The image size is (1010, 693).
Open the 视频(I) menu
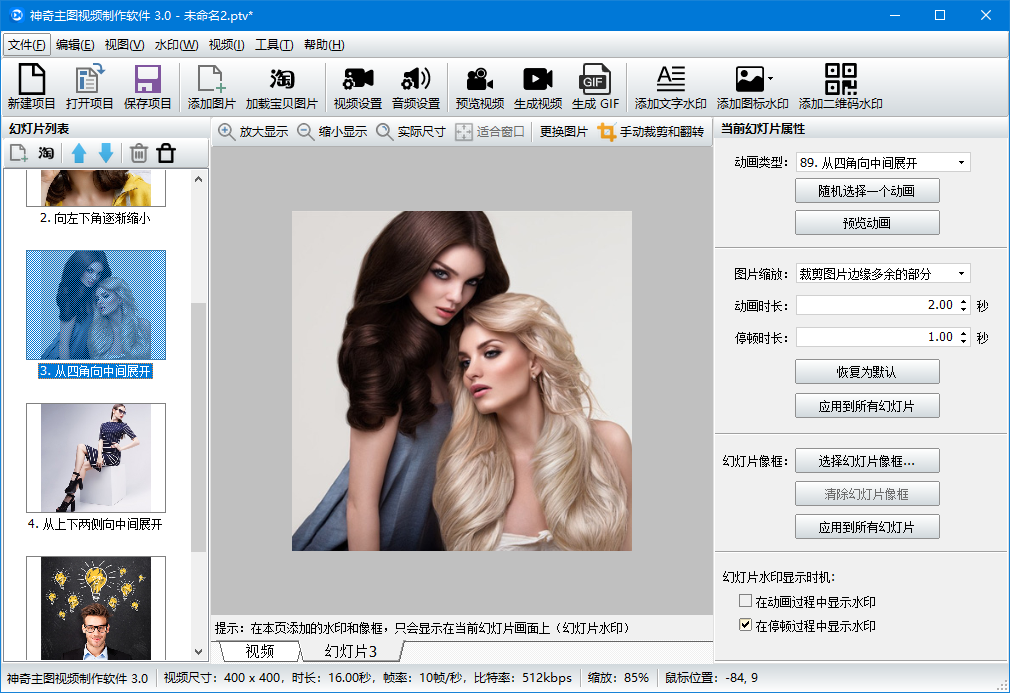point(226,44)
